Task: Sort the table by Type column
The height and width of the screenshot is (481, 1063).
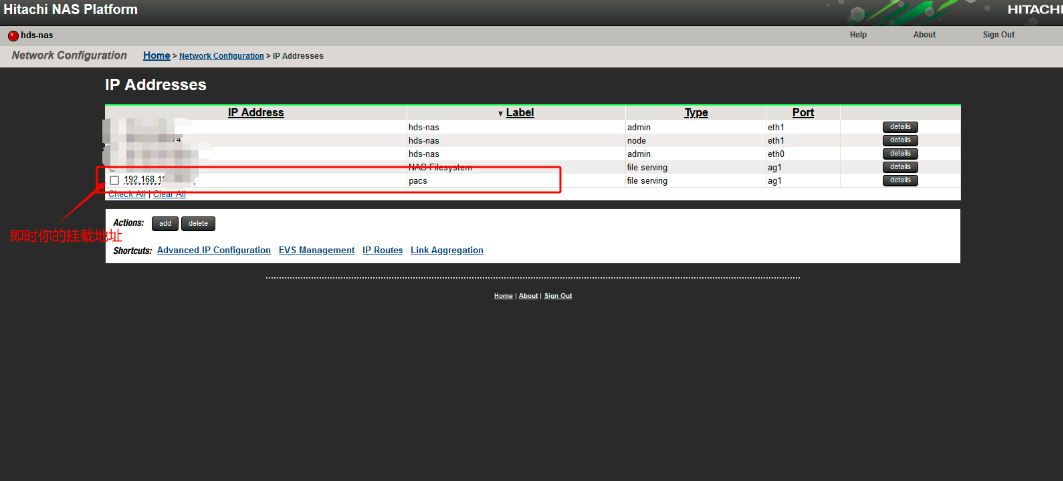Action: pyautogui.click(x=696, y=112)
